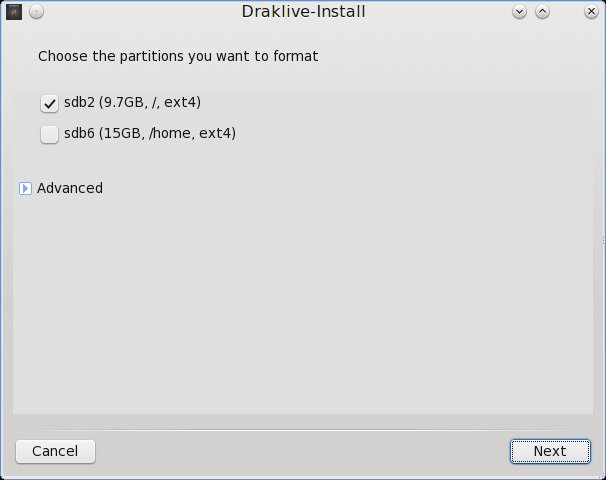This screenshot has width=606, height=480.
Task: Click the round sticky button in titlebar
Action: [36, 12]
